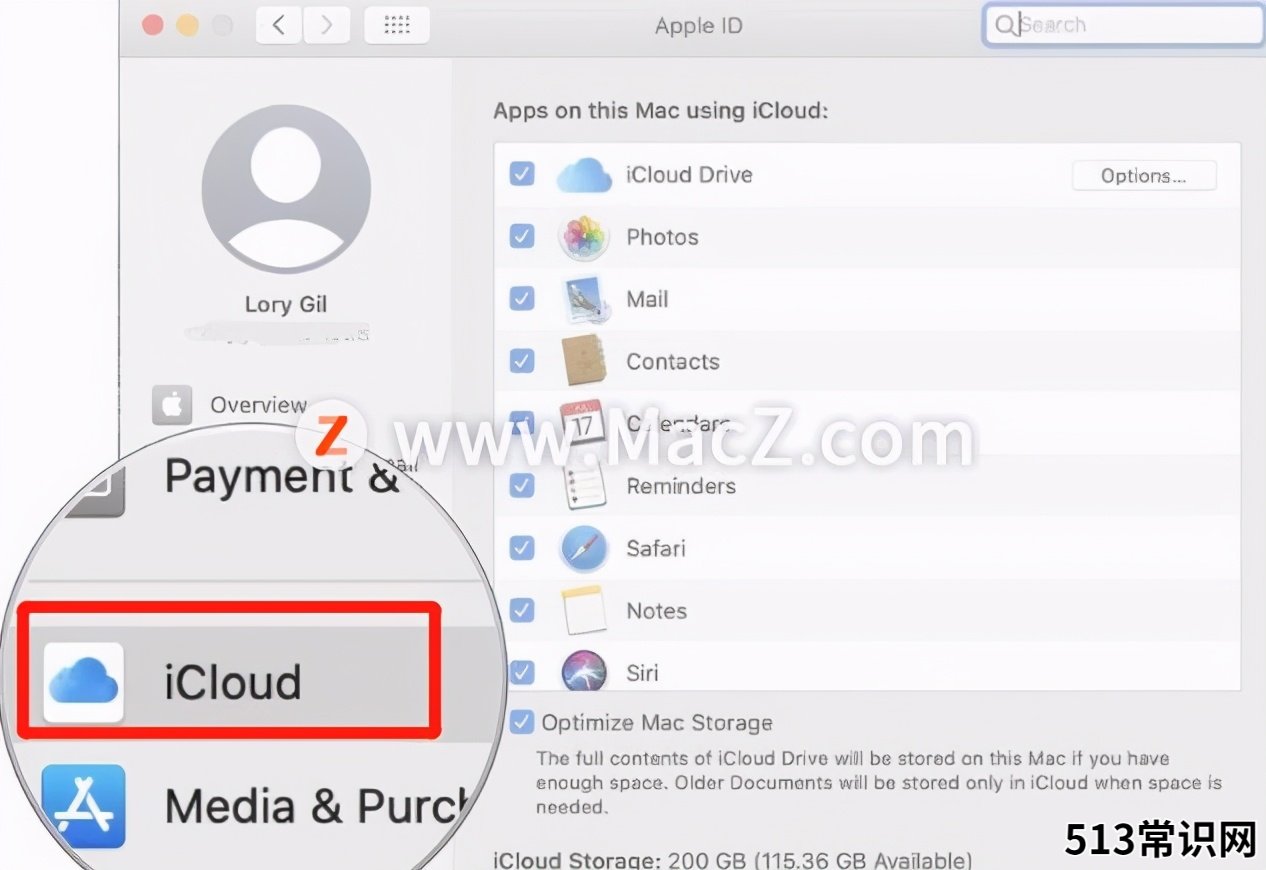Toggle the Siri checkbox
1266x870 pixels.
[x=522, y=671]
